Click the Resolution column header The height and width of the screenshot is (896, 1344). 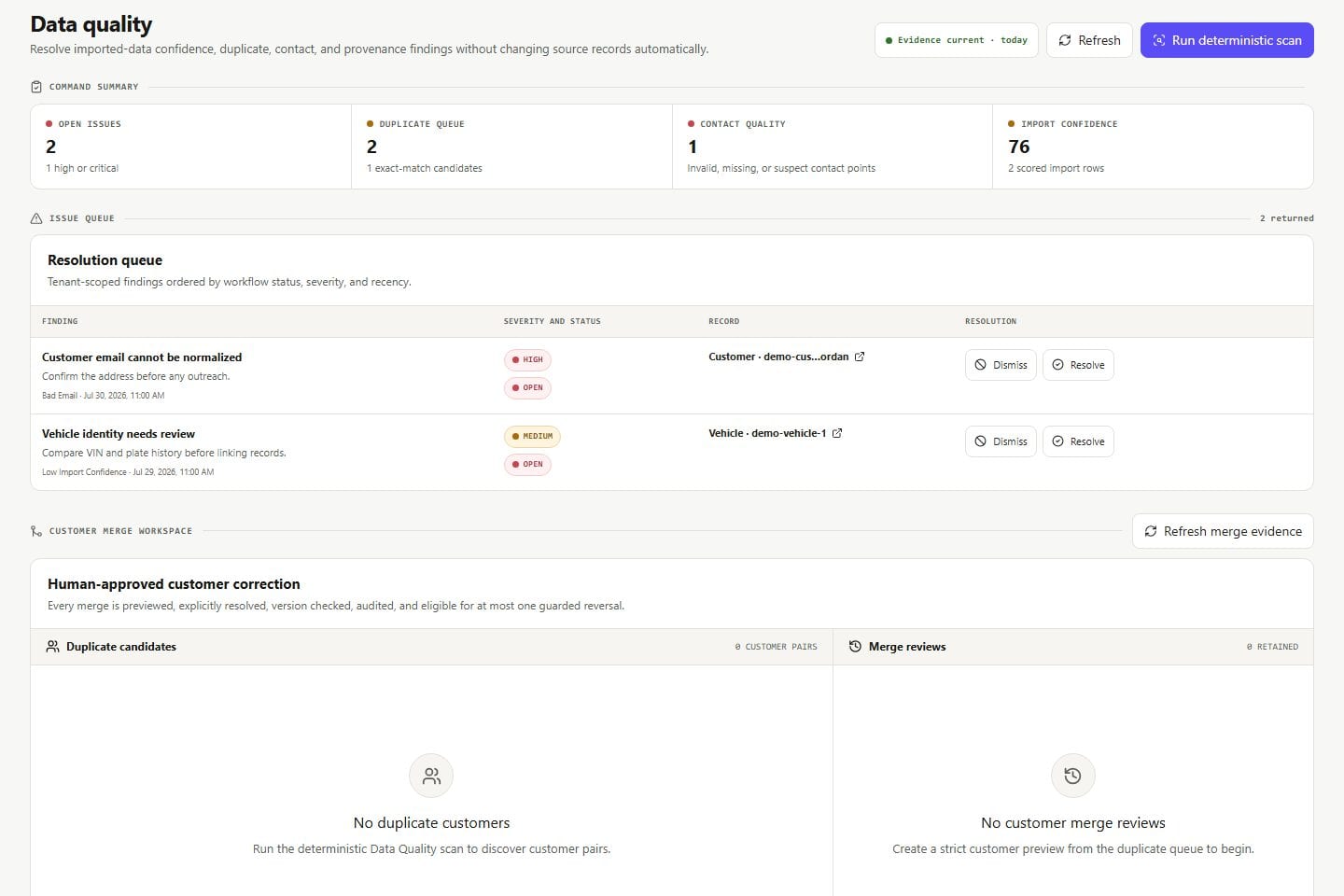click(990, 321)
